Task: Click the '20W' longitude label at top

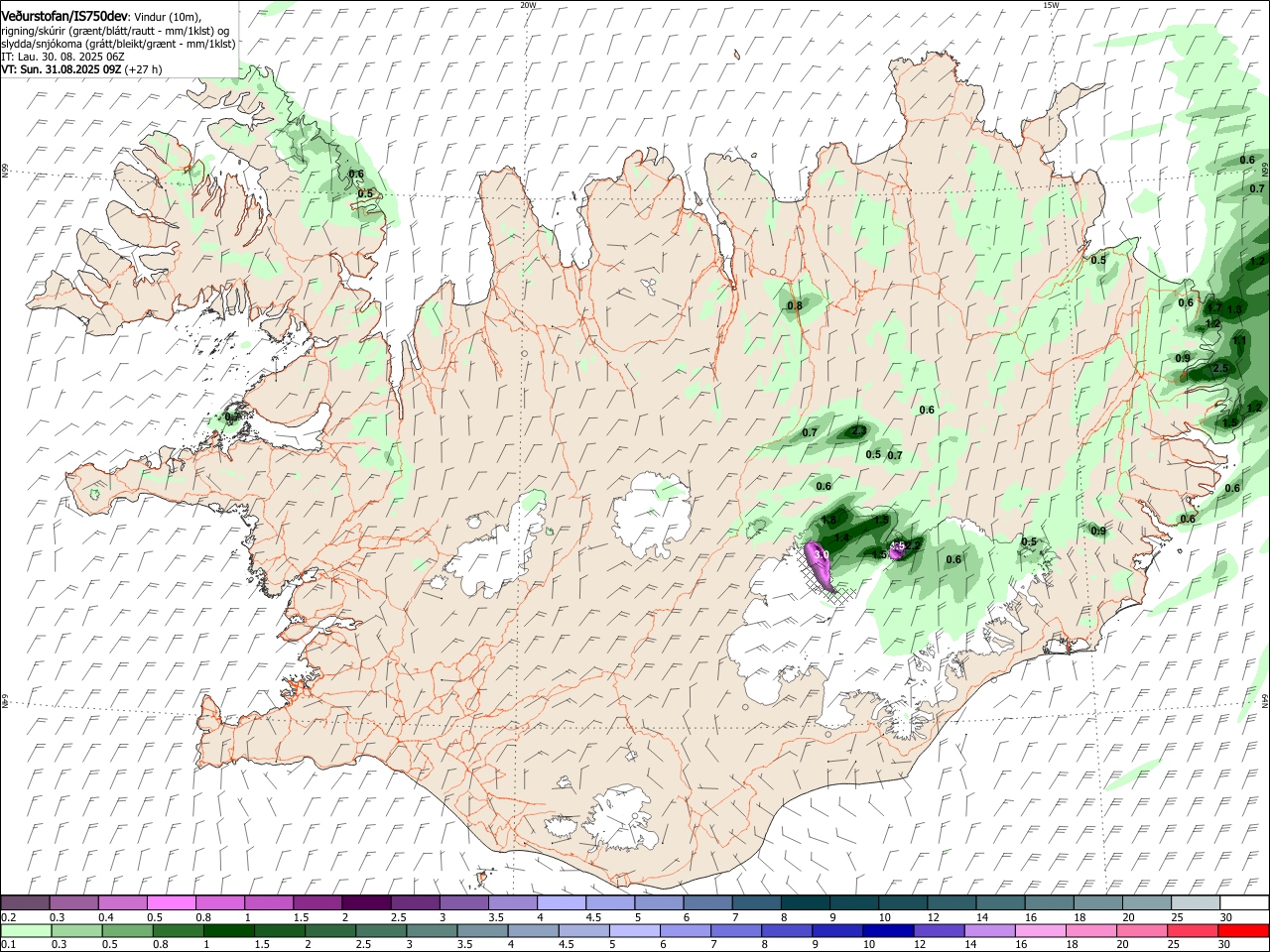Action: click(528, 5)
